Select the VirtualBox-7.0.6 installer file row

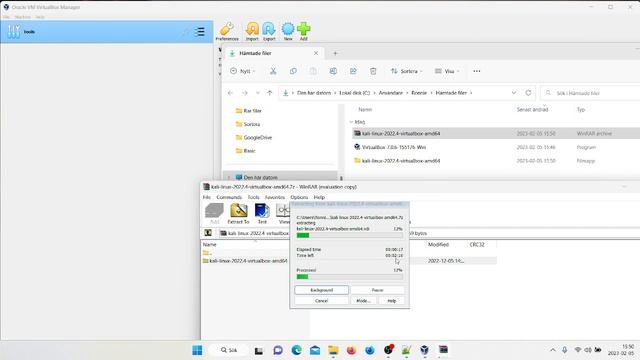pyautogui.click(x=496, y=147)
